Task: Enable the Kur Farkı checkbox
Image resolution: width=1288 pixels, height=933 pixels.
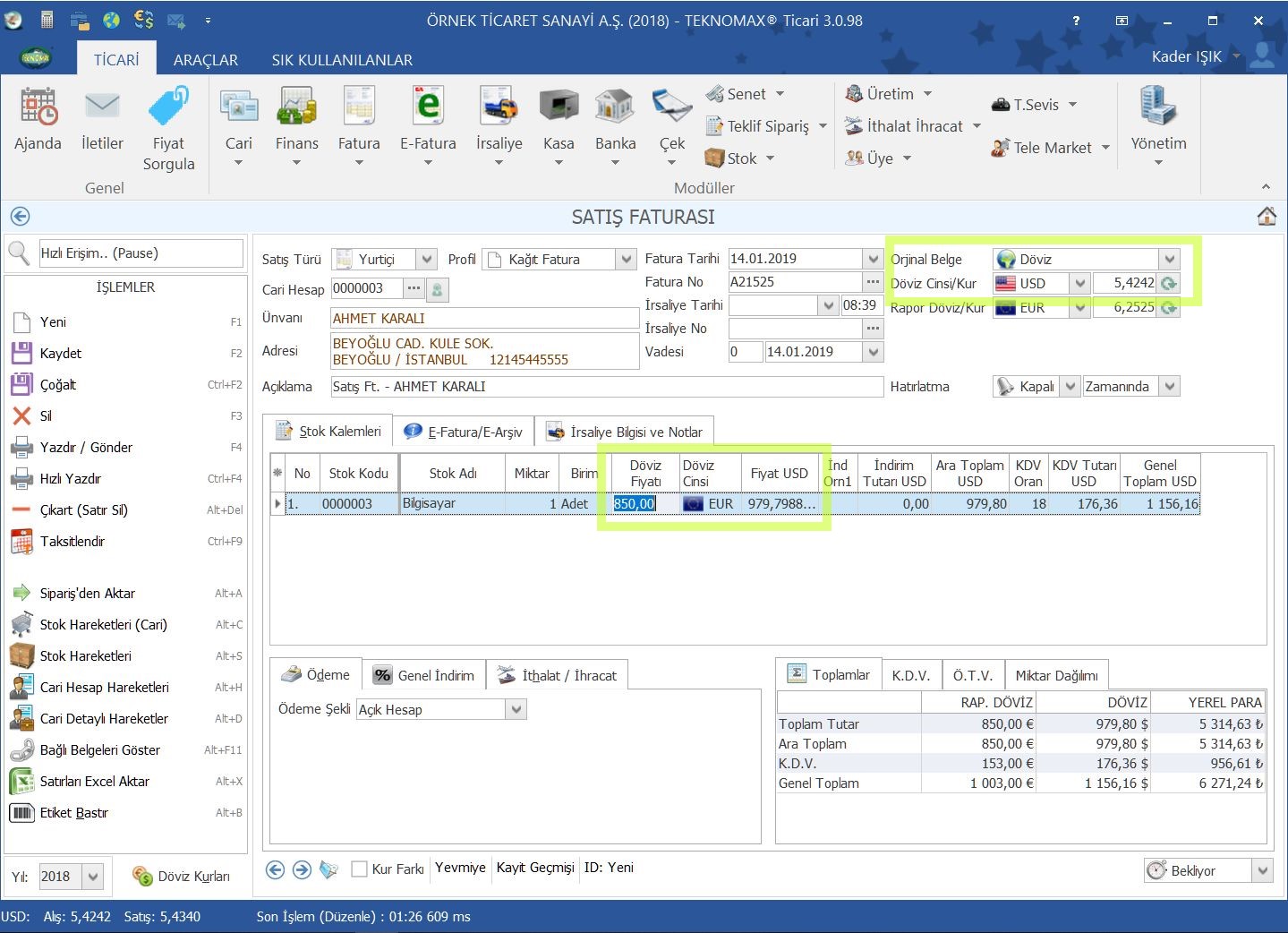Action: [360, 869]
